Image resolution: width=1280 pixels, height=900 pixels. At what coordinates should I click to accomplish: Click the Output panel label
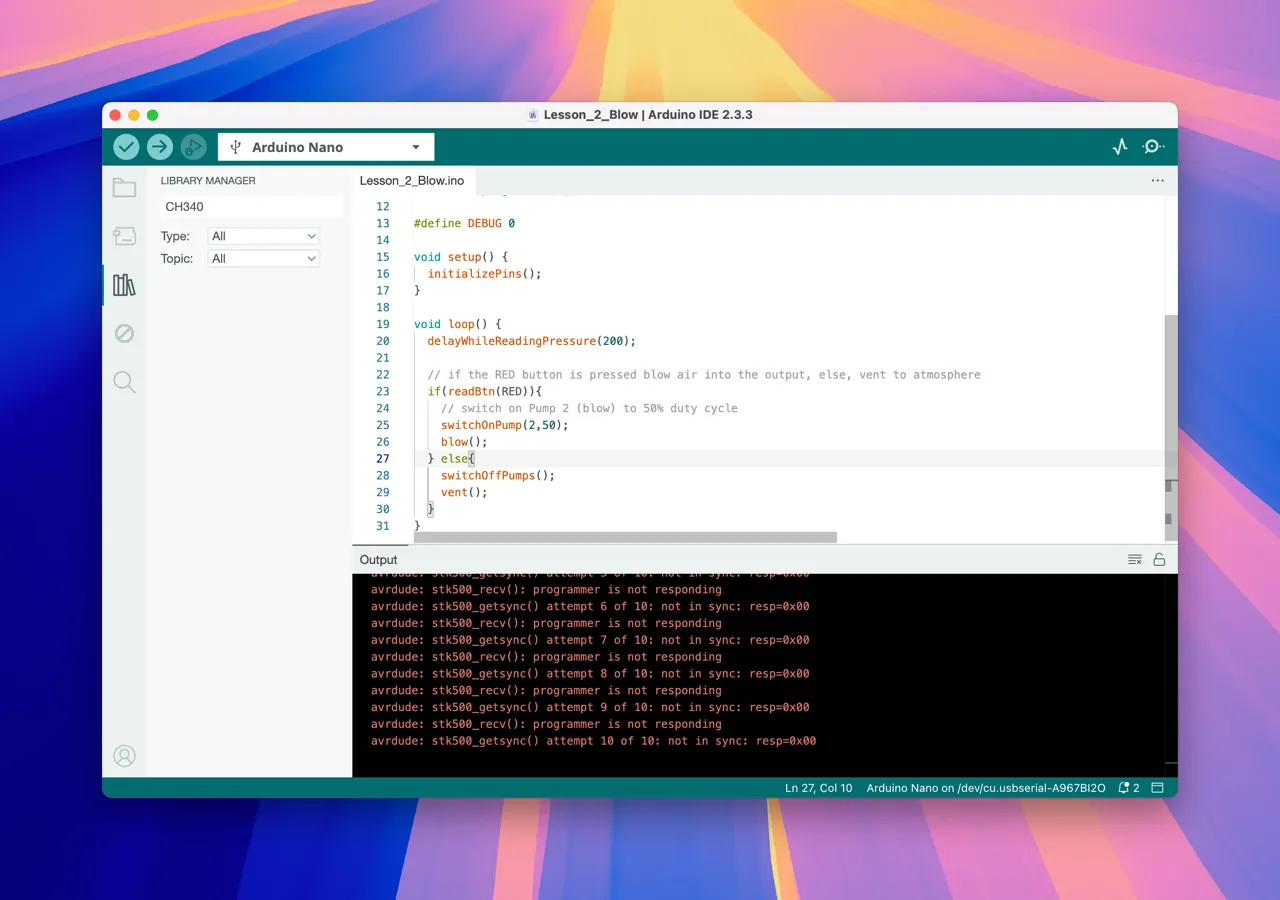[379, 560]
